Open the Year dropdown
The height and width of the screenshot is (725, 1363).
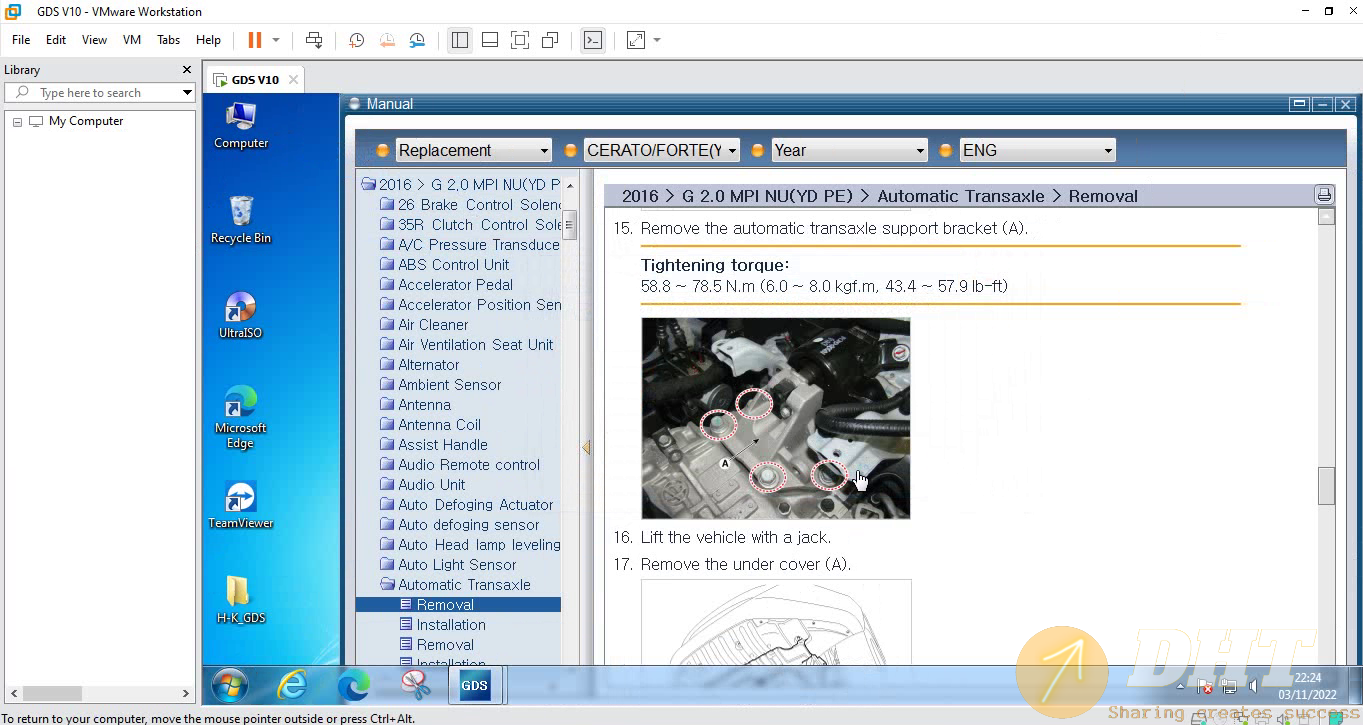click(849, 150)
